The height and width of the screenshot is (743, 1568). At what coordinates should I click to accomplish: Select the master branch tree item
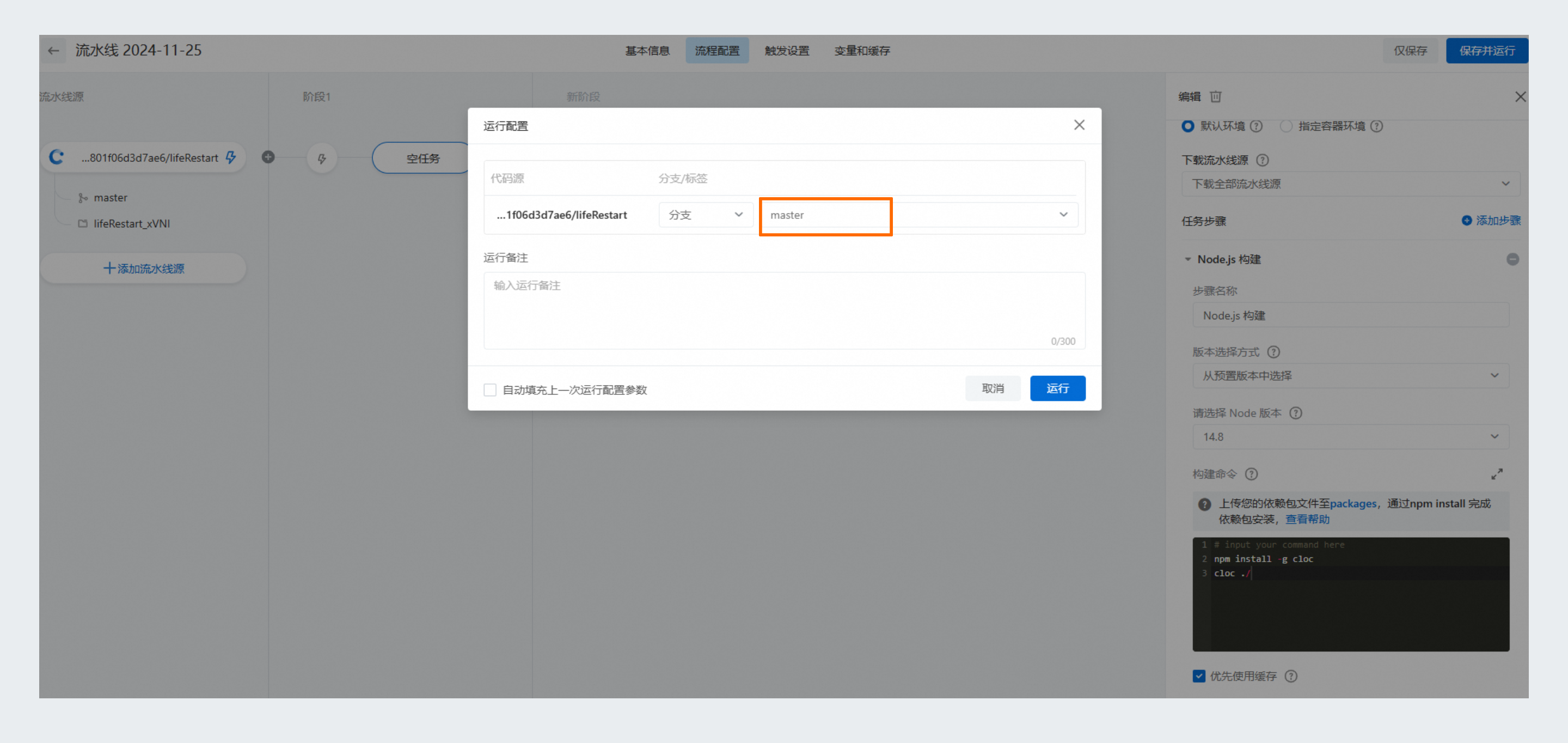pos(110,198)
